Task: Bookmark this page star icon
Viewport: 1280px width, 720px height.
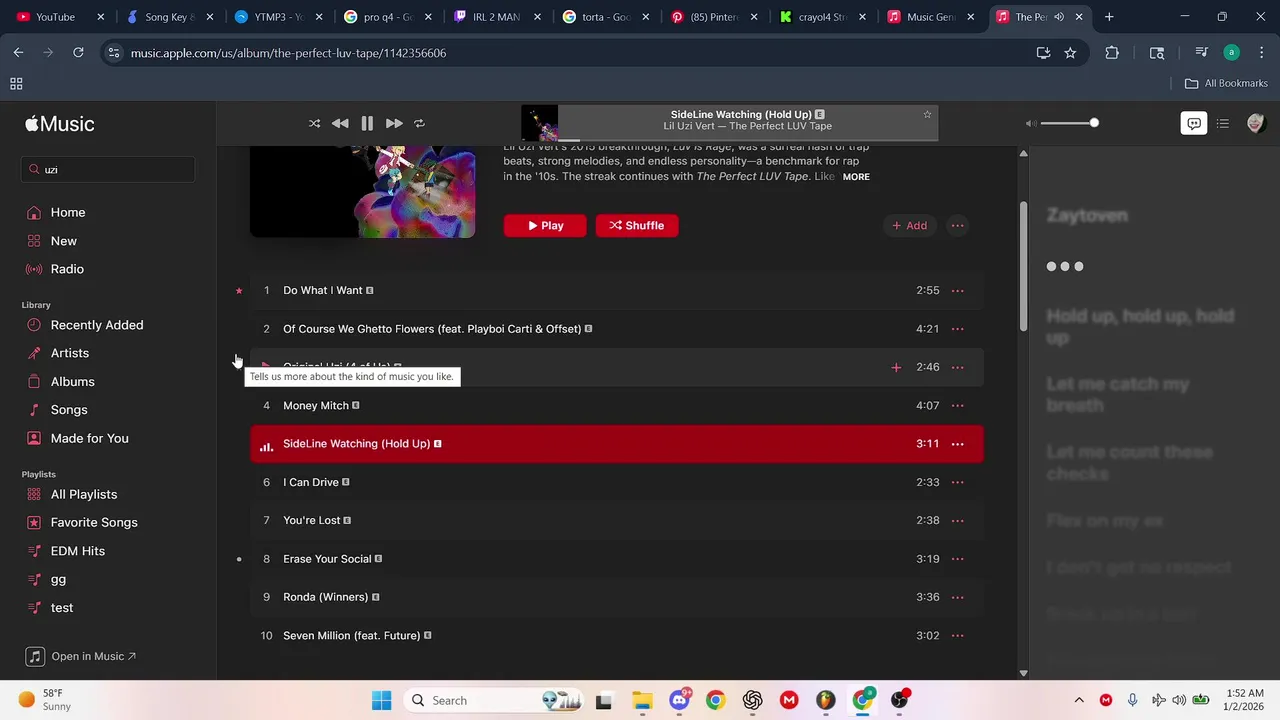Action: coord(1070,53)
